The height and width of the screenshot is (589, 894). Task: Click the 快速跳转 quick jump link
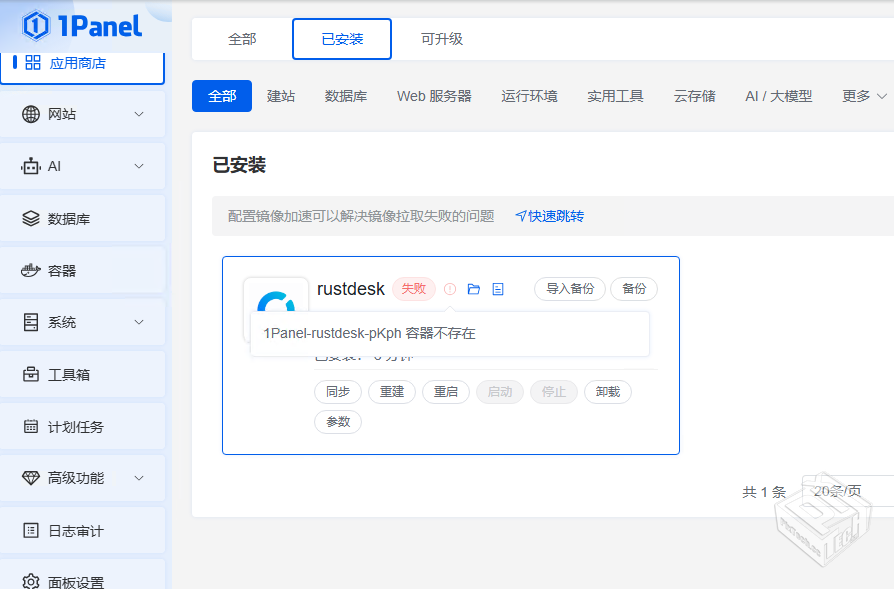(x=549, y=216)
